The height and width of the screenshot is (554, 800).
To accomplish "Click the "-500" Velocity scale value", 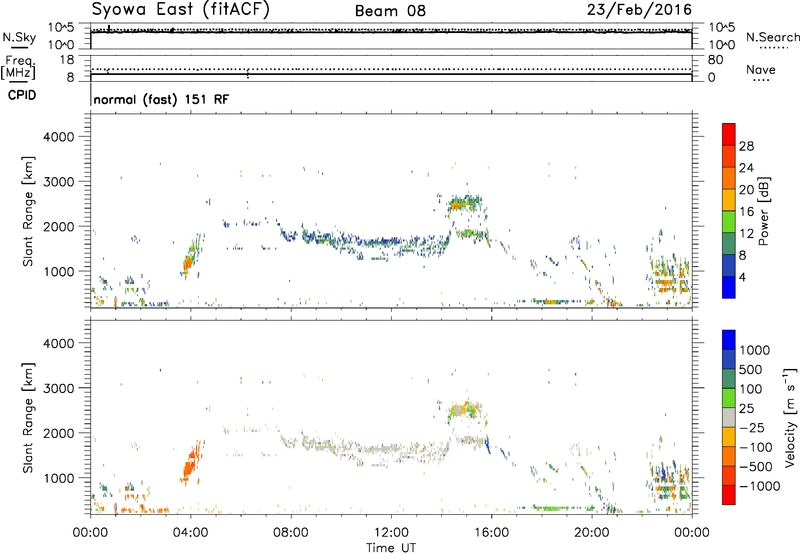I will click(x=755, y=467).
